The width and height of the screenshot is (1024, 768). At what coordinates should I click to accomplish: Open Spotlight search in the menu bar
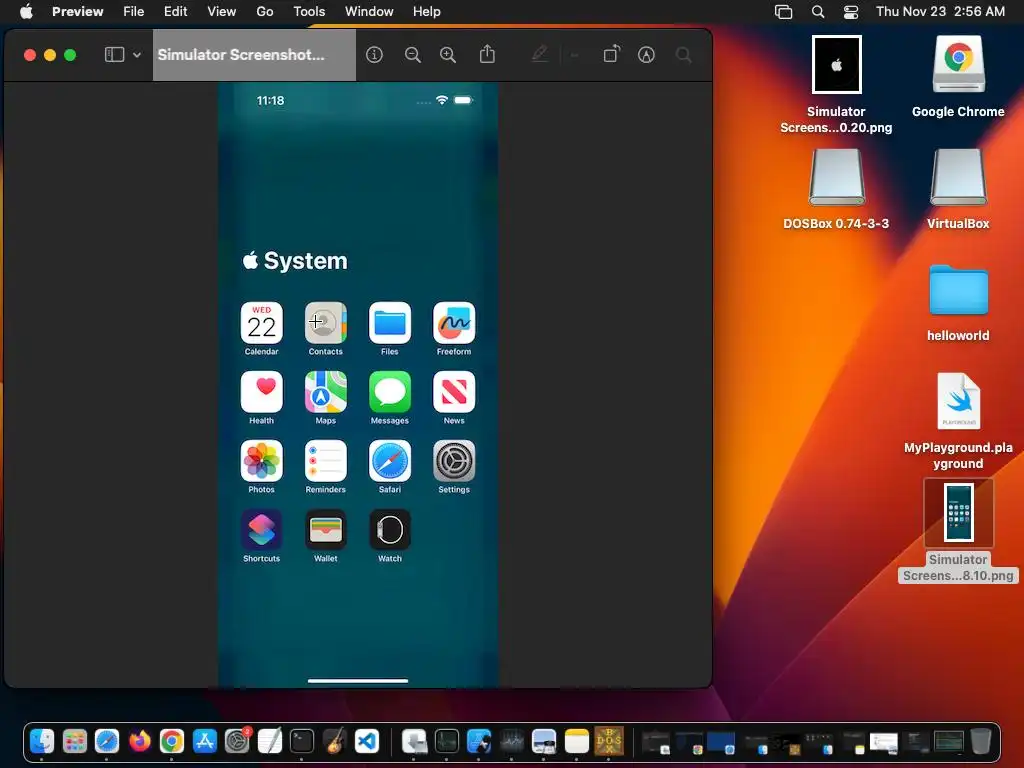pyautogui.click(x=818, y=11)
